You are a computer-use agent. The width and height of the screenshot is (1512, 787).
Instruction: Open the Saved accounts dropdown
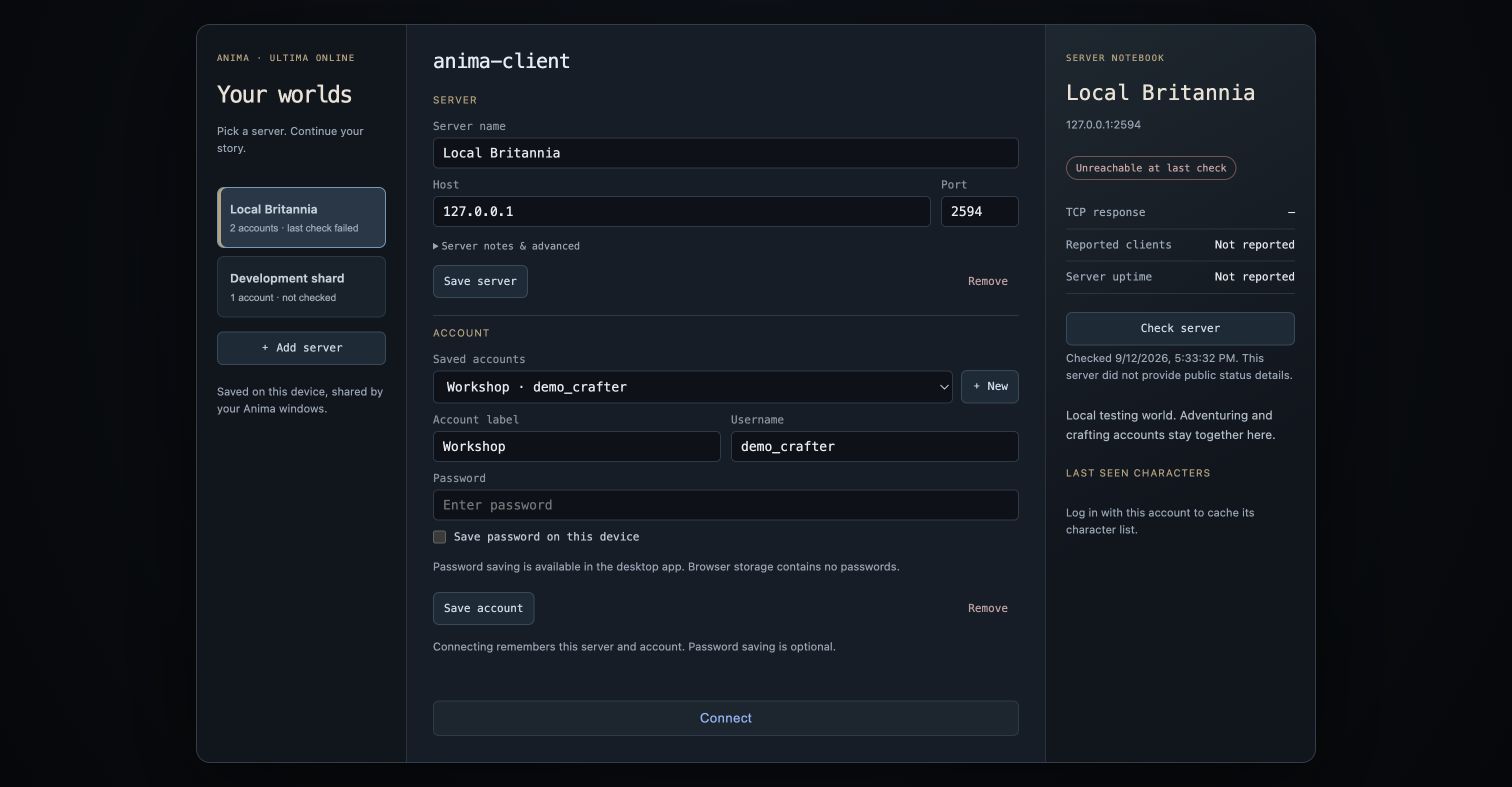[692, 387]
